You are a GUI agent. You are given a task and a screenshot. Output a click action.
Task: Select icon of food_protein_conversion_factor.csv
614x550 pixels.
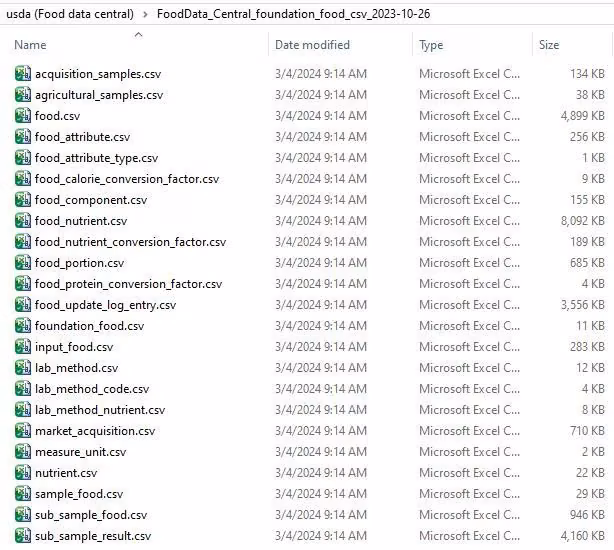[x=23, y=283]
